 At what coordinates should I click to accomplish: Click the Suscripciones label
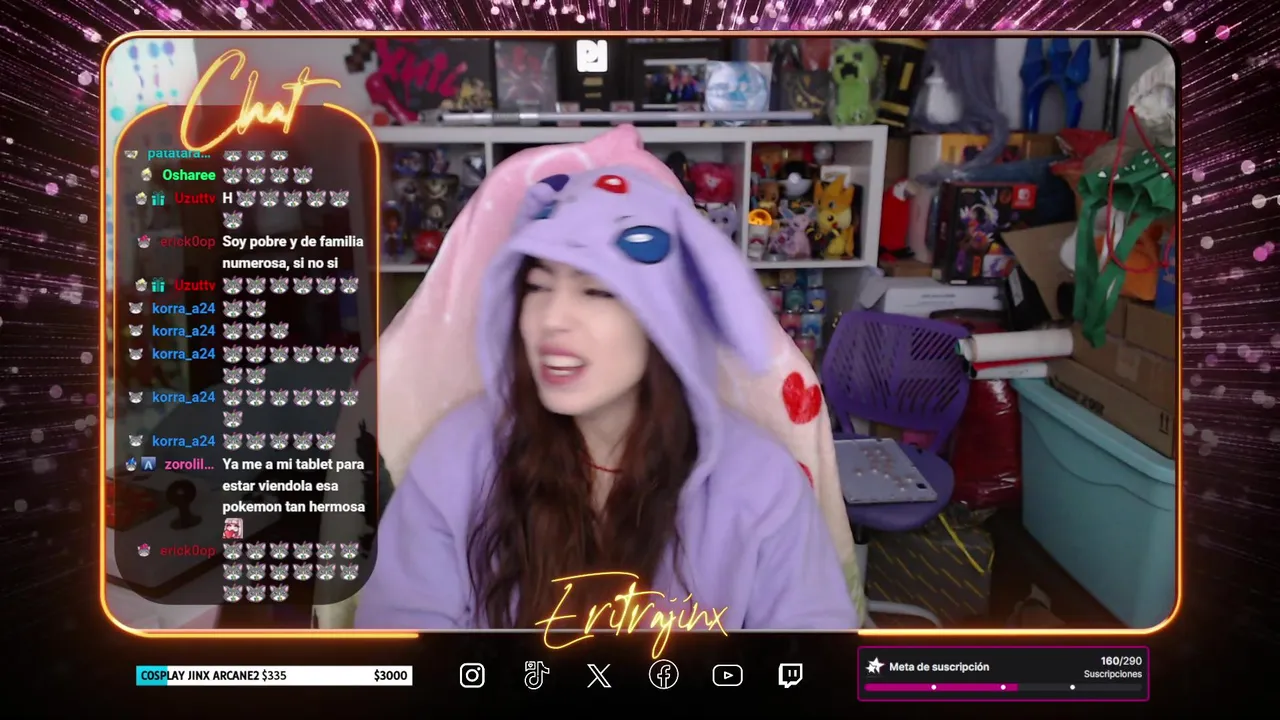[x=1113, y=674]
